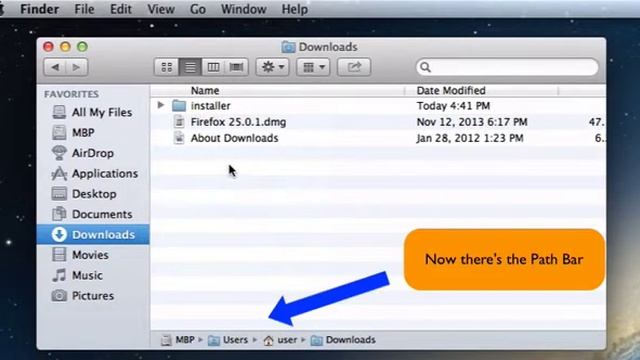
Task: Go back with the left arrow button
Action: pyautogui.click(x=55, y=67)
